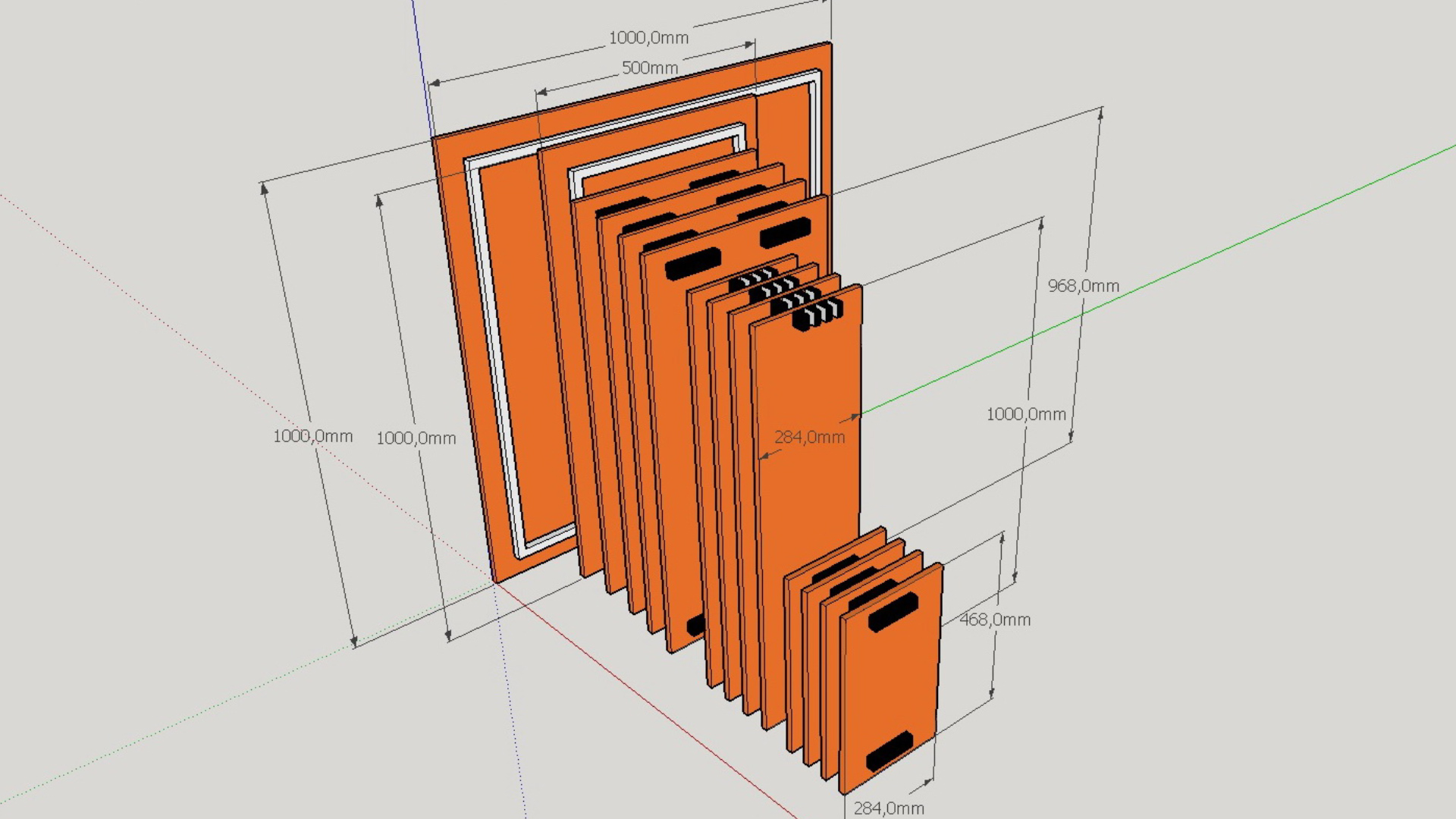The image size is (1456, 819).
Task: Select the 1000,0mm width dimension label
Action: pos(648,37)
